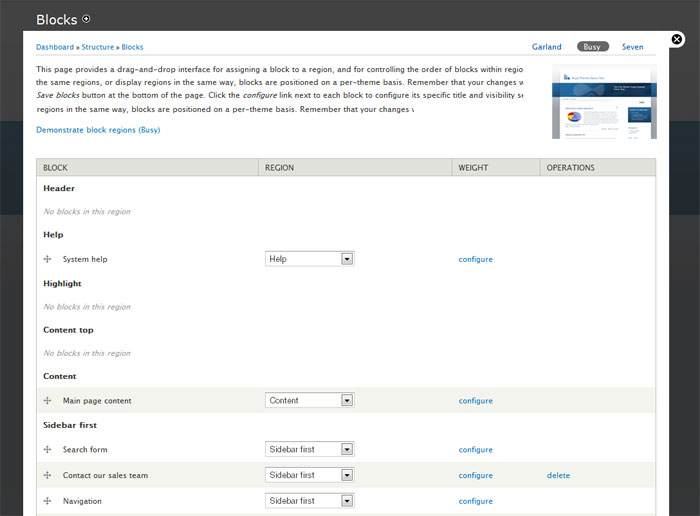
Task: Open the region dropdown for Contact our sales team
Action: pyautogui.click(x=309, y=475)
